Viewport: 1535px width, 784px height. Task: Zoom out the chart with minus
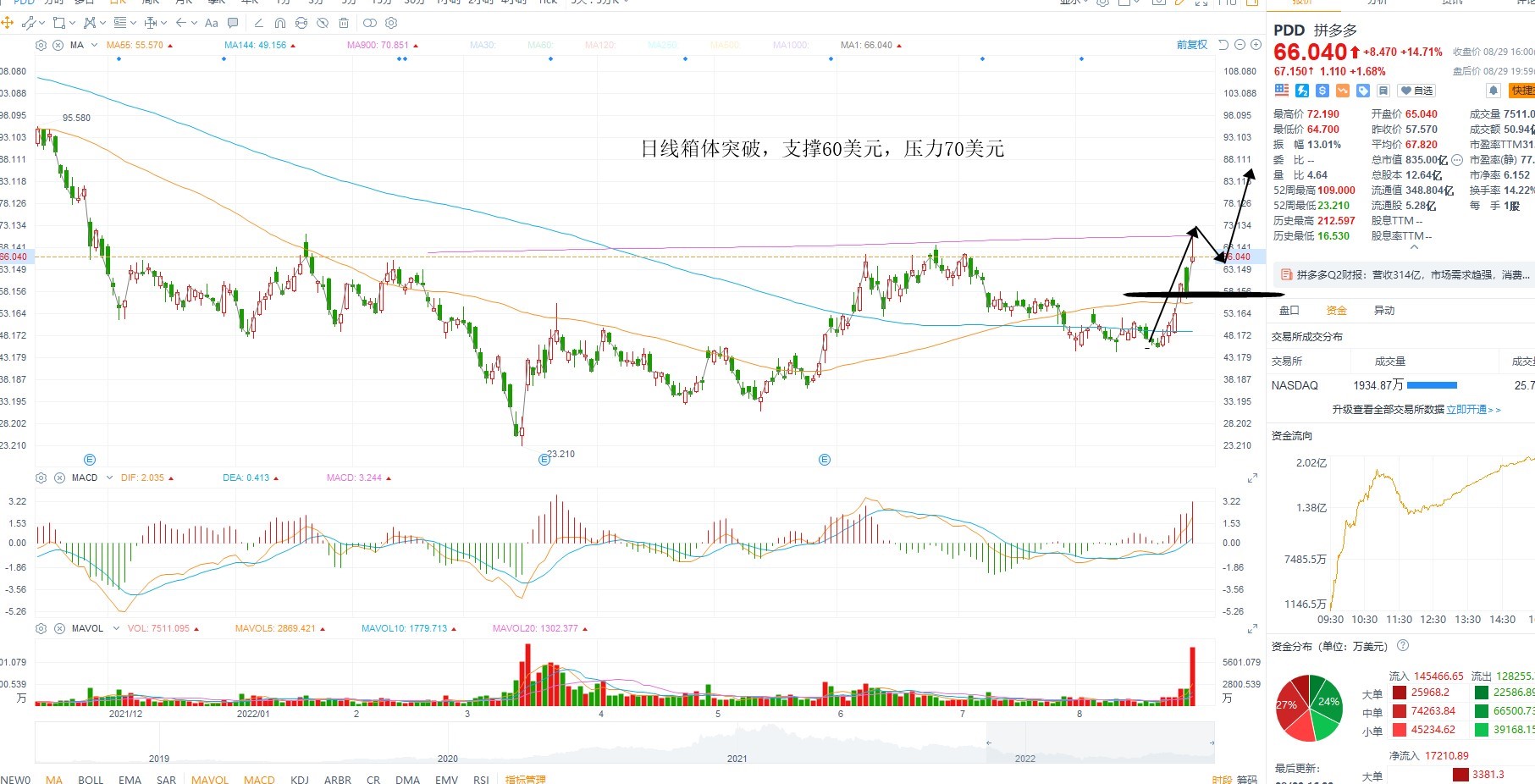[1240, 45]
